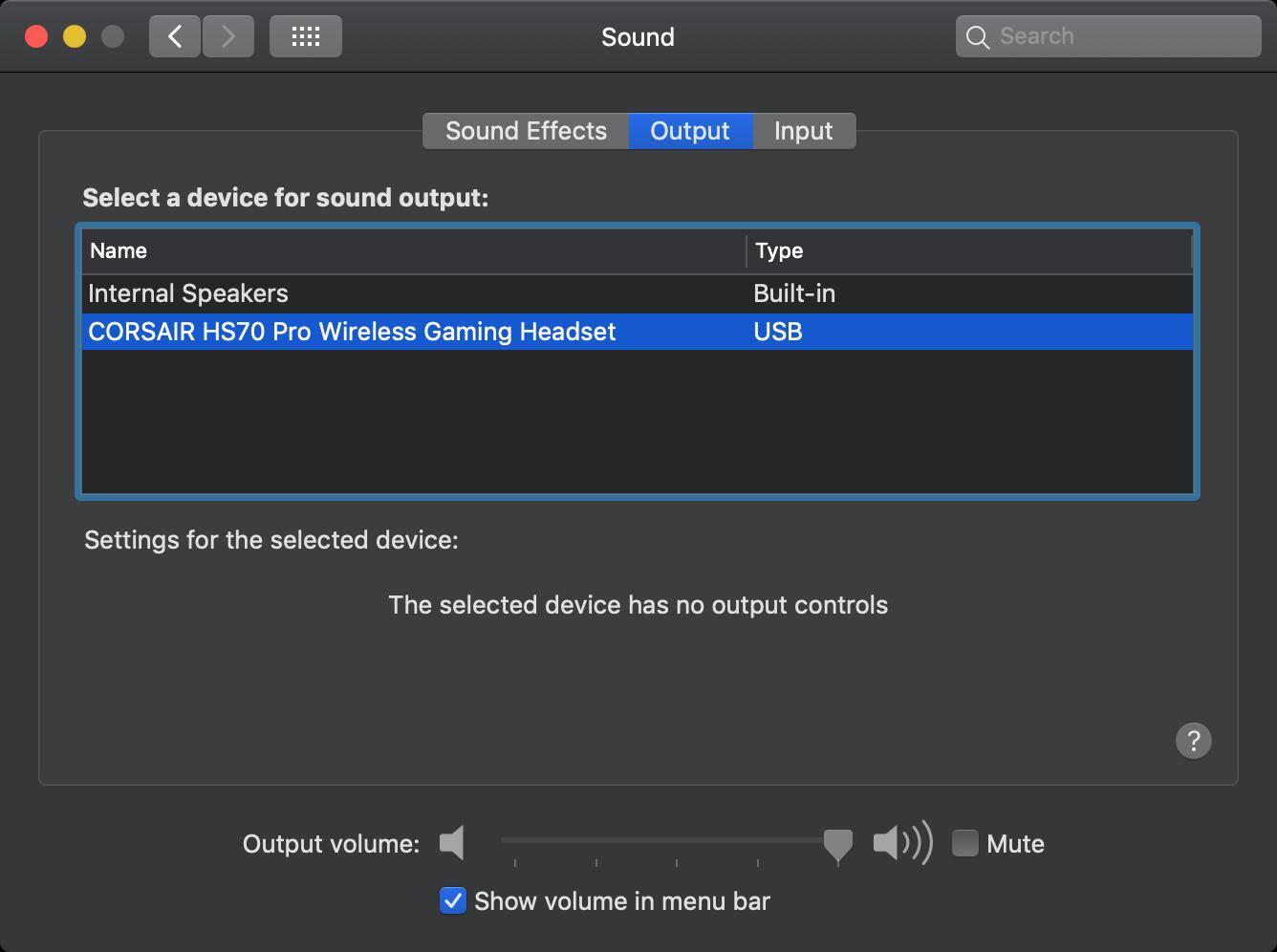The image size is (1277, 952).
Task: Switch to the Sound Effects tab
Action: click(x=526, y=131)
